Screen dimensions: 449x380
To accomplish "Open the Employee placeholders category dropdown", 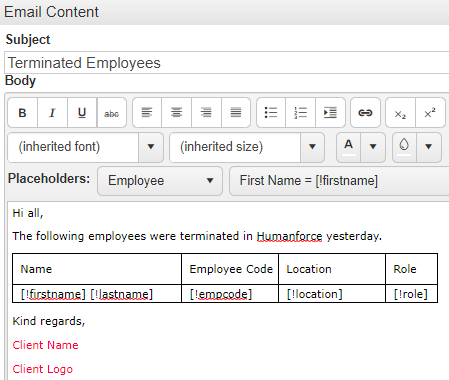I will click(x=160, y=181).
